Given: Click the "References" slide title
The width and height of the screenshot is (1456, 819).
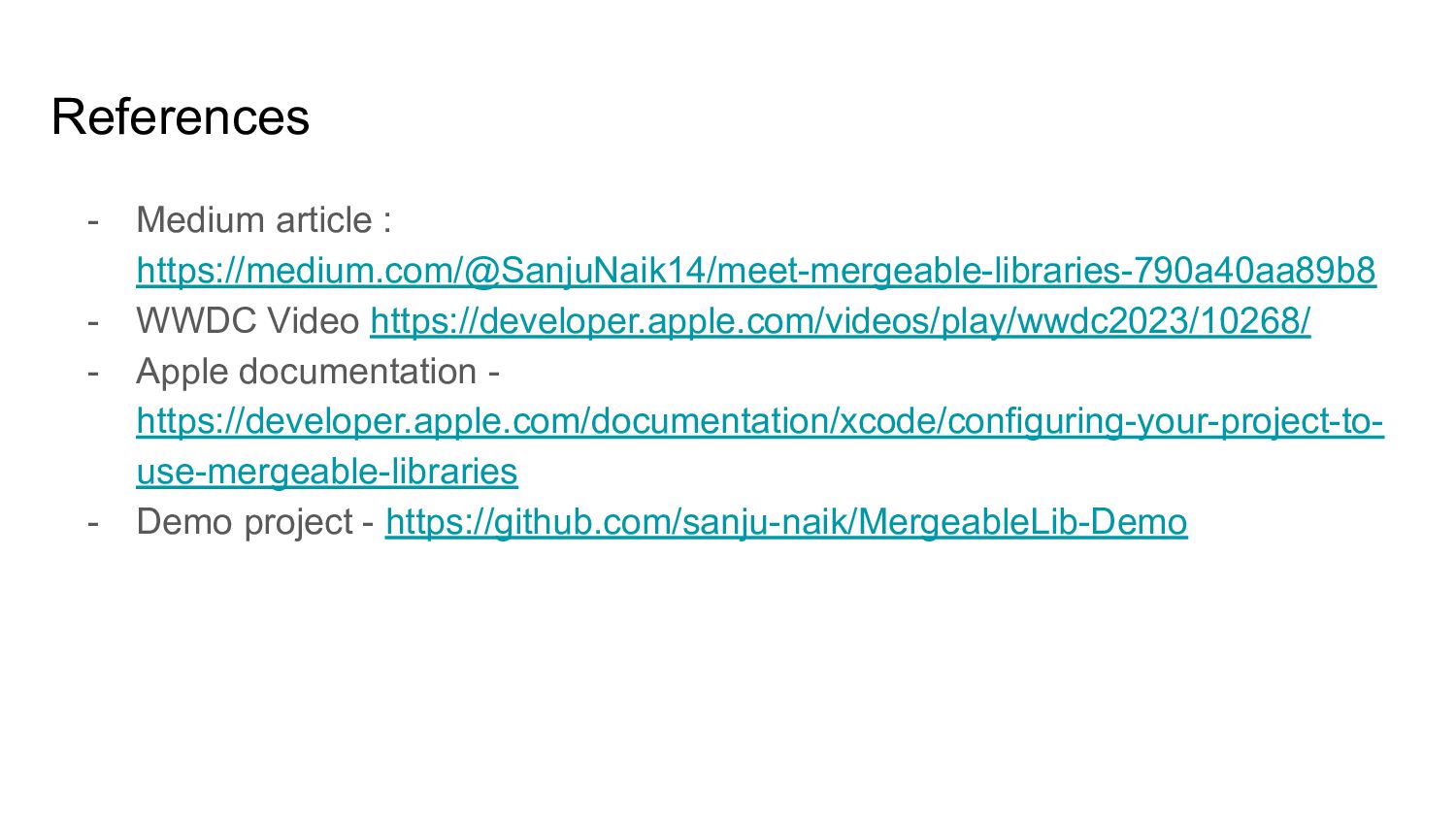Looking at the screenshot, I should 181,117.
